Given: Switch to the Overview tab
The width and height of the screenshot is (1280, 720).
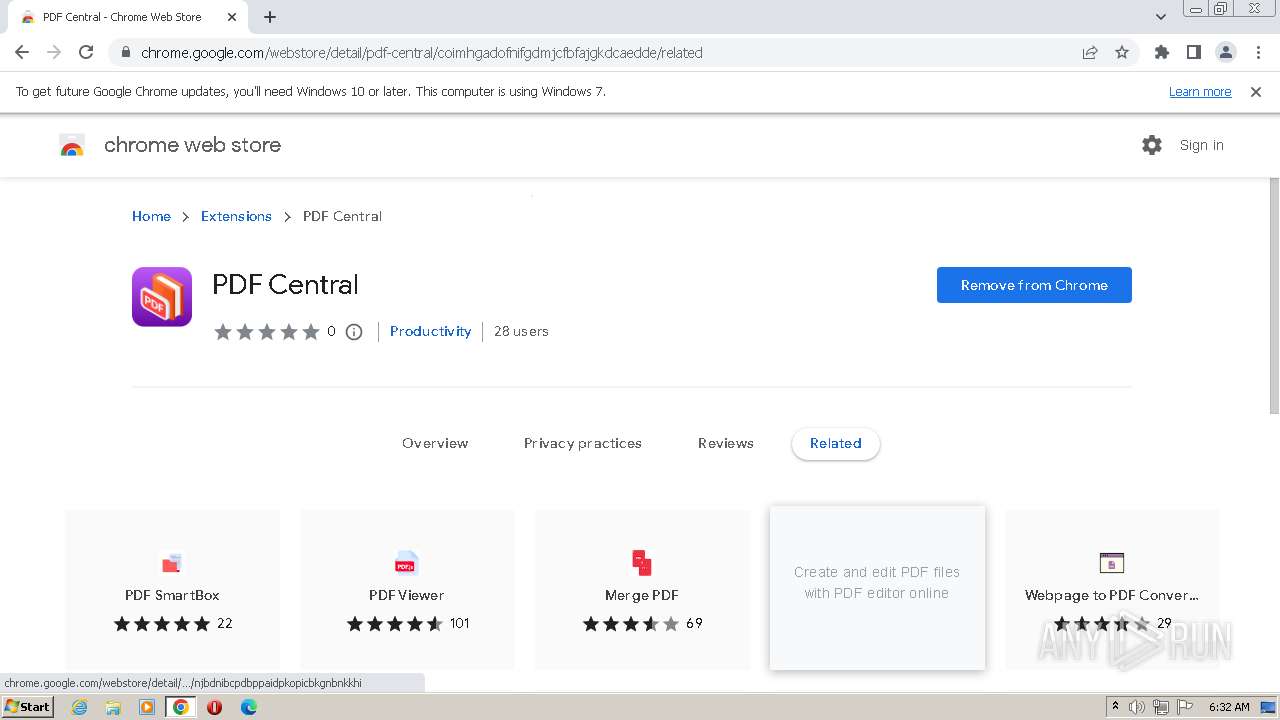Looking at the screenshot, I should (435, 443).
